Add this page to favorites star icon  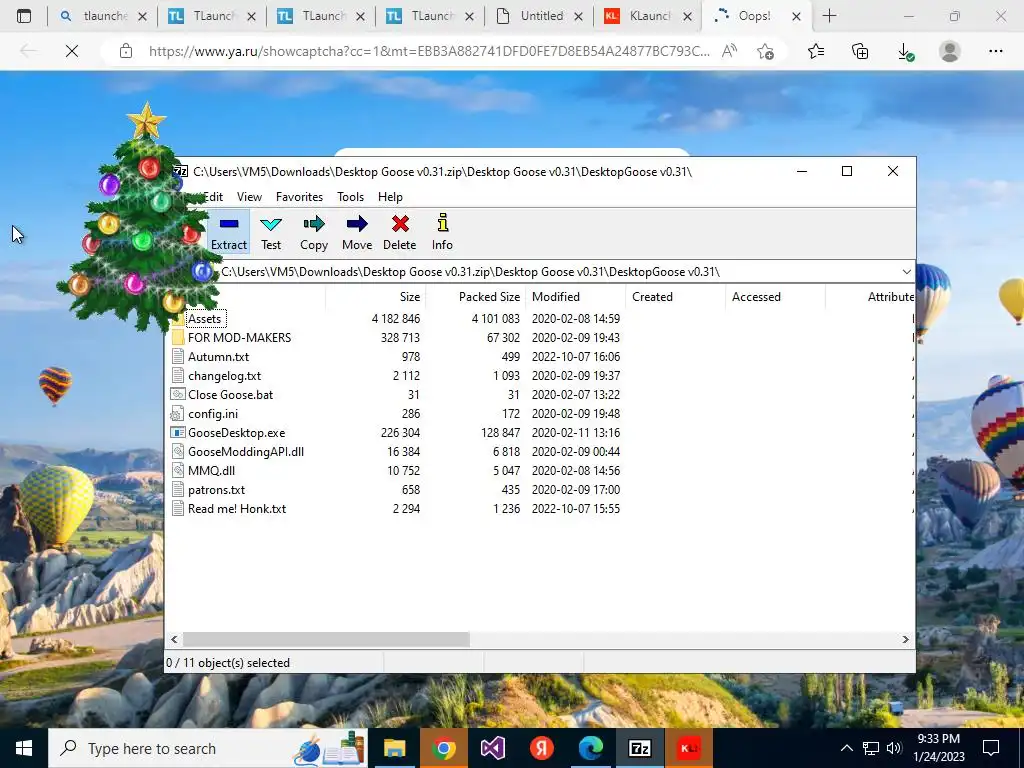(765, 51)
